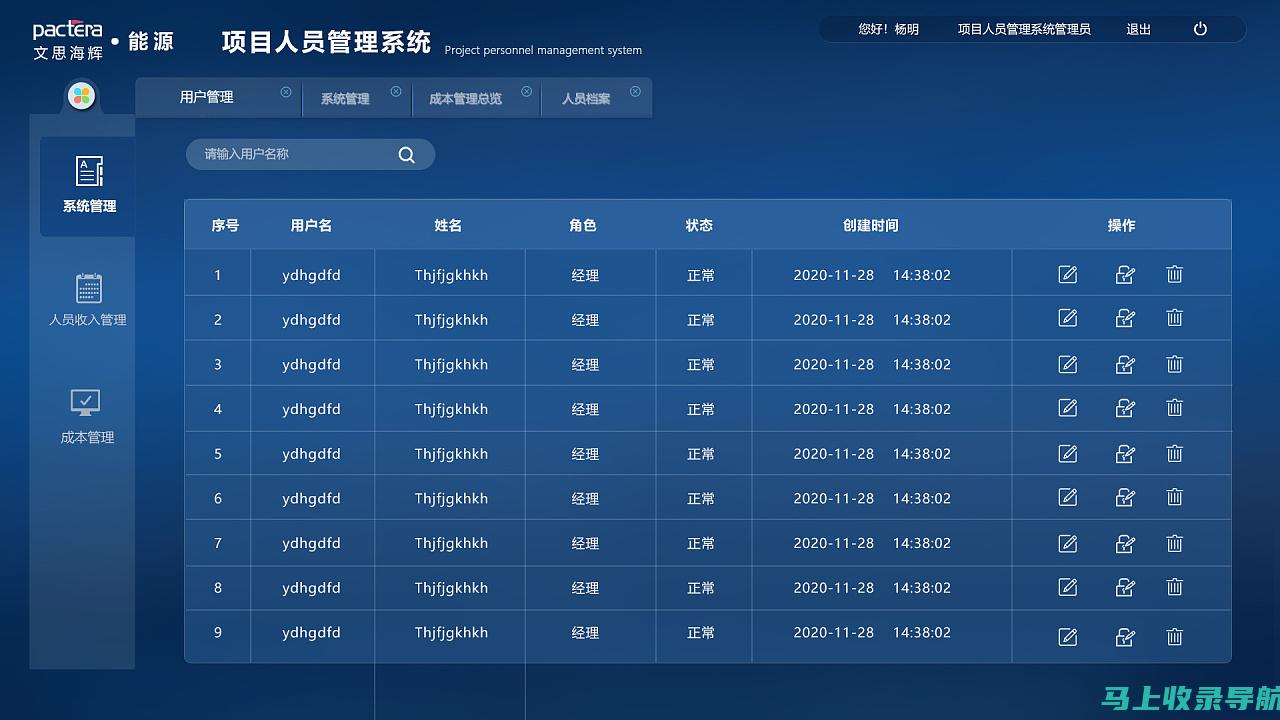1280x720 pixels.
Task: Click the 角色 column header
Action: coord(583,225)
